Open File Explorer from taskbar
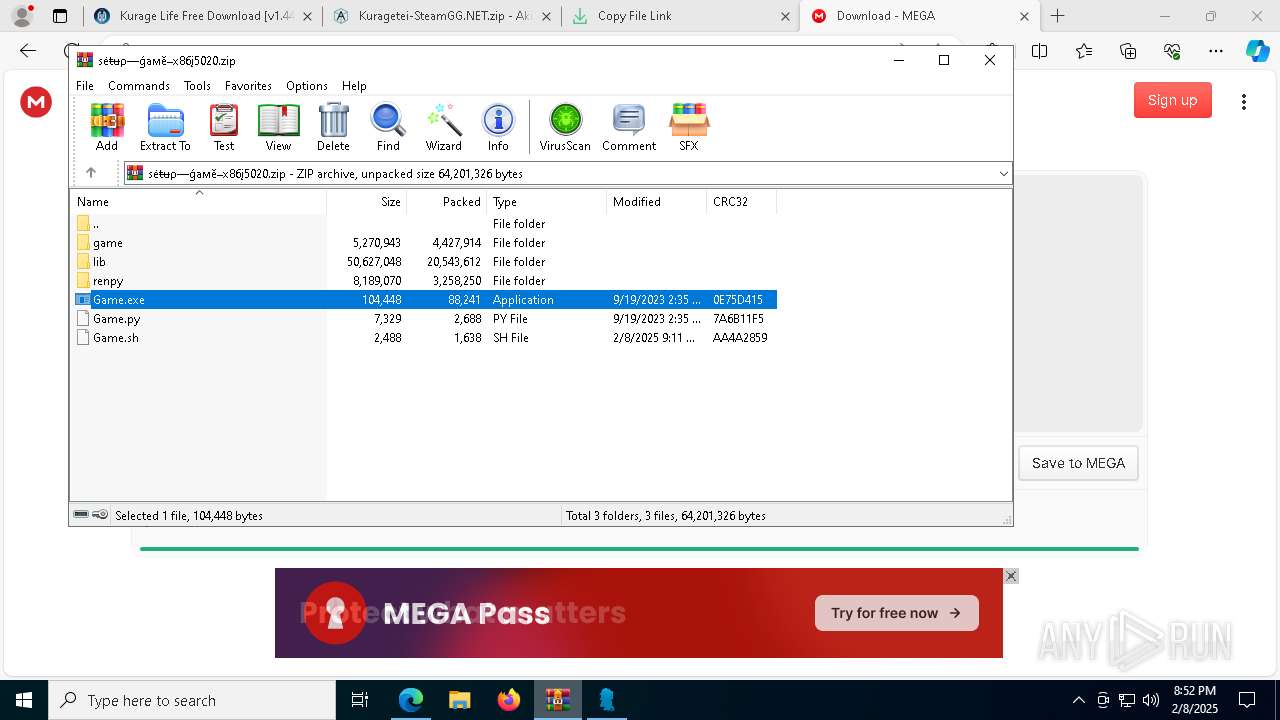Screen dimensions: 1280x720 click(459, 700)
